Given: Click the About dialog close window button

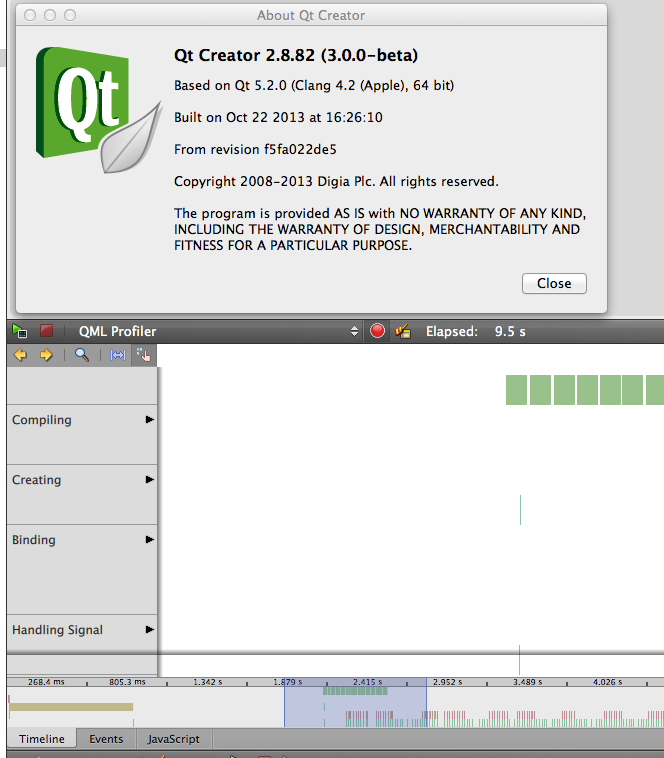Looking at the screenshot, I should click(x=30, y=15).
